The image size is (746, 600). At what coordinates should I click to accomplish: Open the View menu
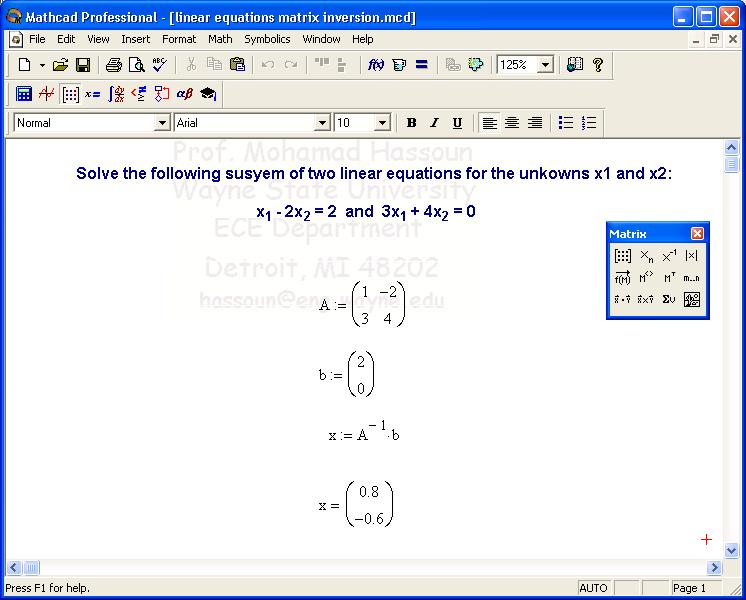point(98,39)
